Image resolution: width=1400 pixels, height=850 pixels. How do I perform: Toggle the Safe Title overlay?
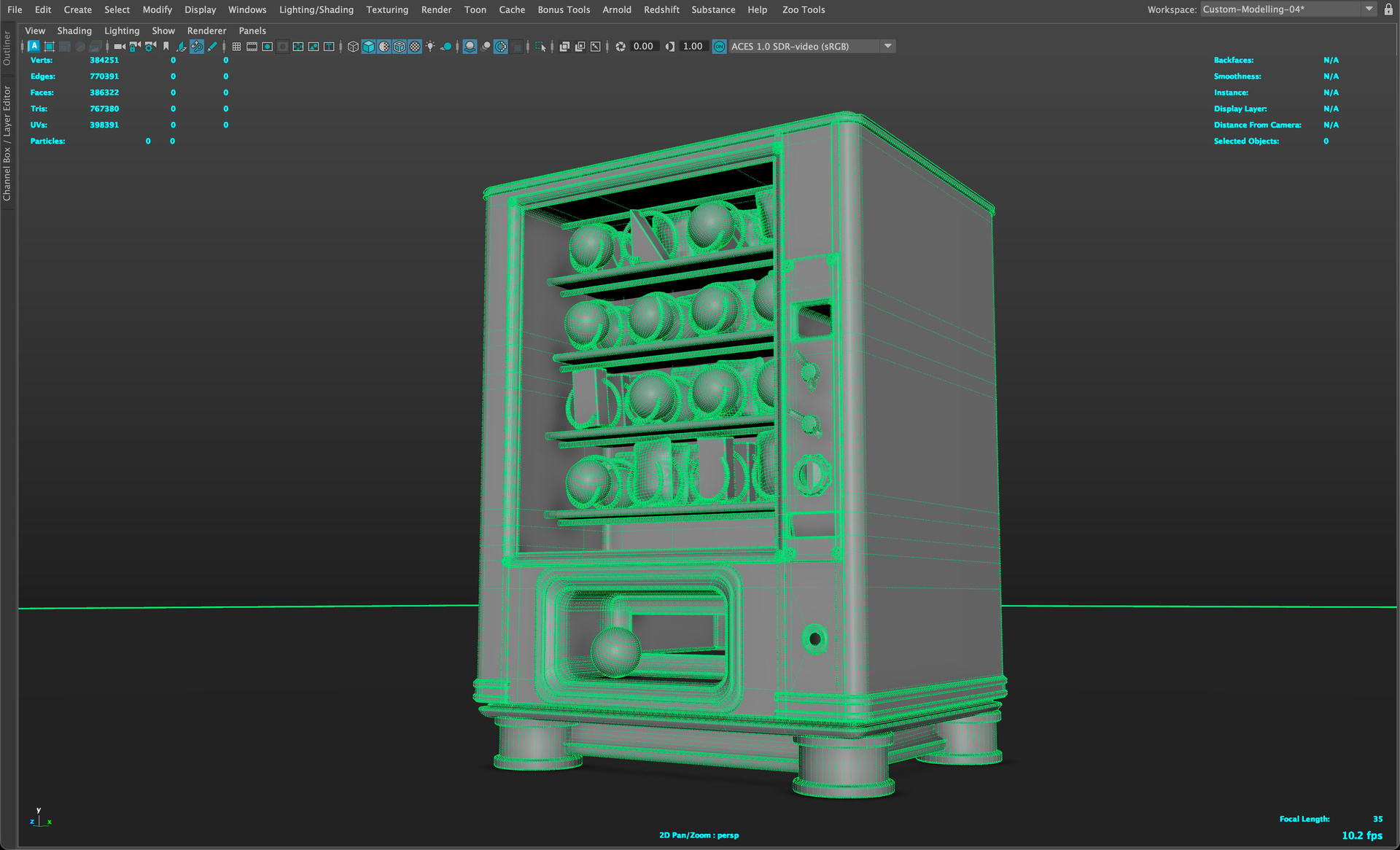click(x=329, y=46)
